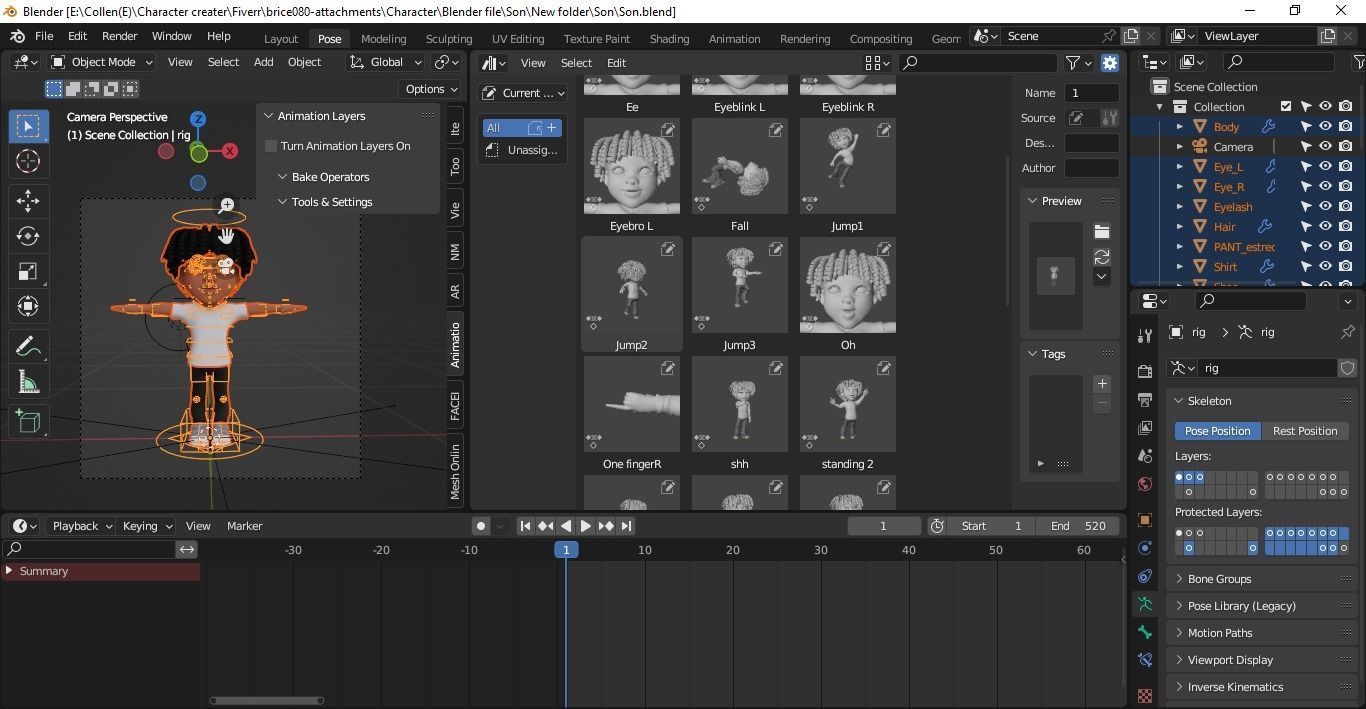Play the animation forward

click(586, 526)
